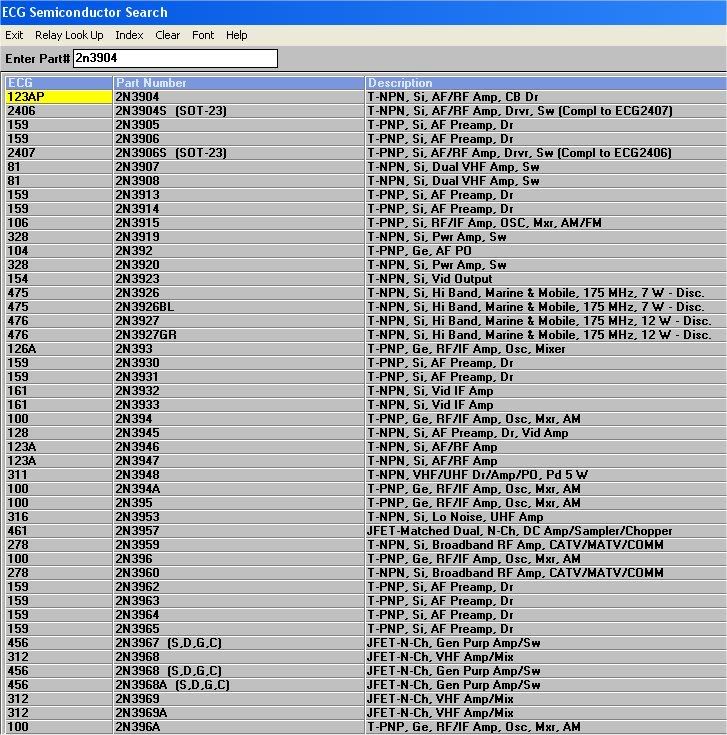Select Clear in the menu bar
Screen dimensions: 727x735
coord(167,35)
